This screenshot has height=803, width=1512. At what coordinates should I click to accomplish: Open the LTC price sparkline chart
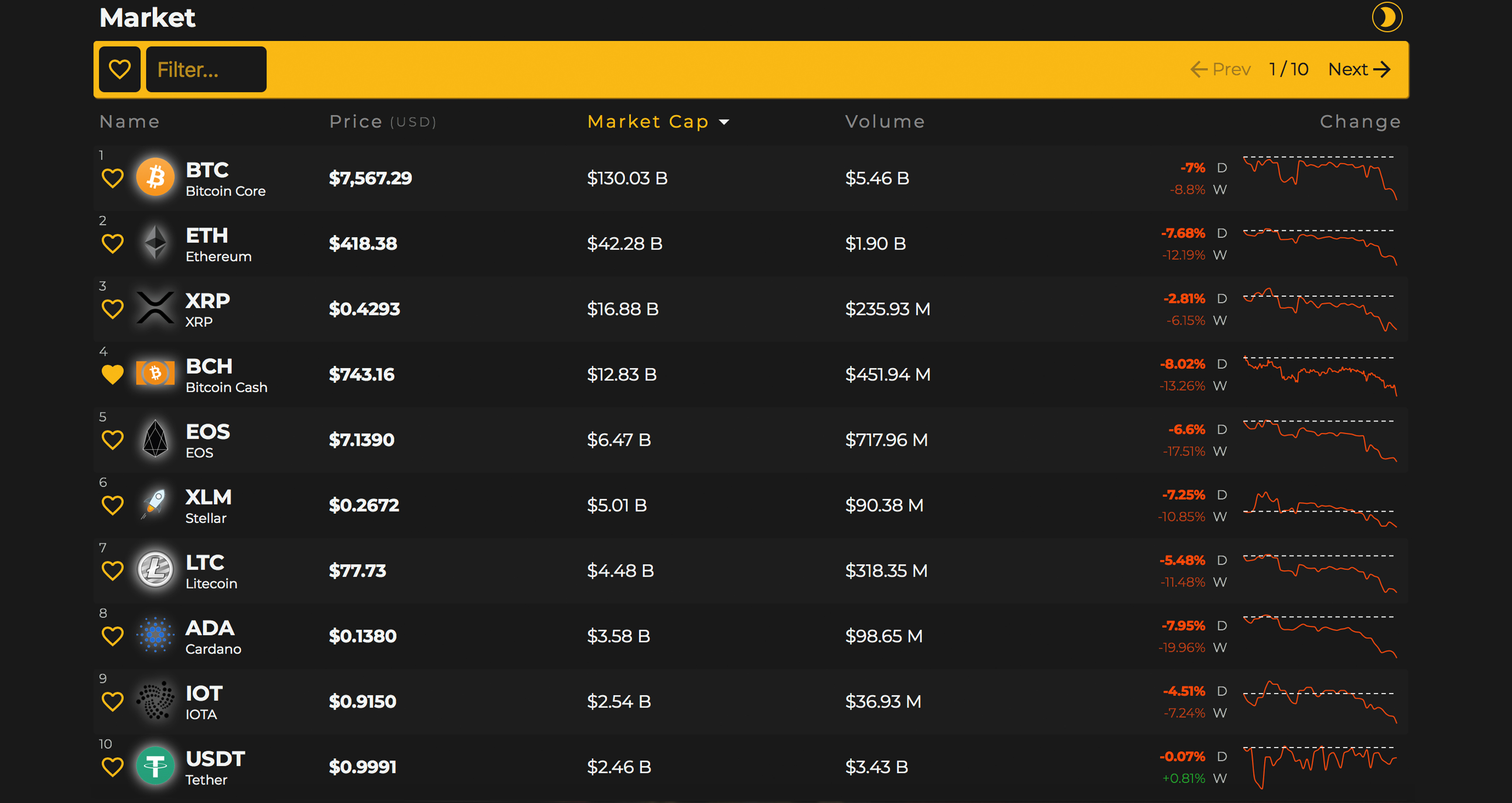click(x=1320, y=573)
